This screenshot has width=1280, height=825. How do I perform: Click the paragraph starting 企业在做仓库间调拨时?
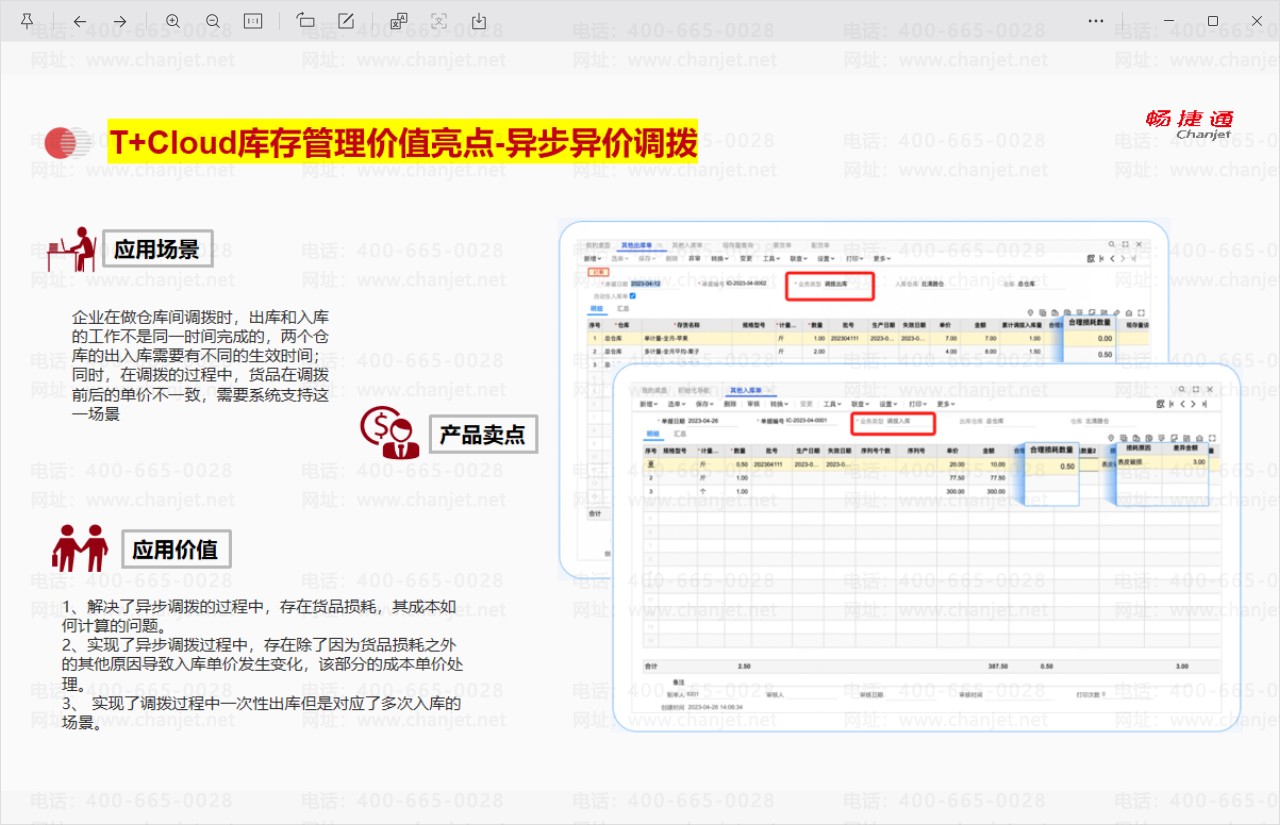[x=200, y=365]
